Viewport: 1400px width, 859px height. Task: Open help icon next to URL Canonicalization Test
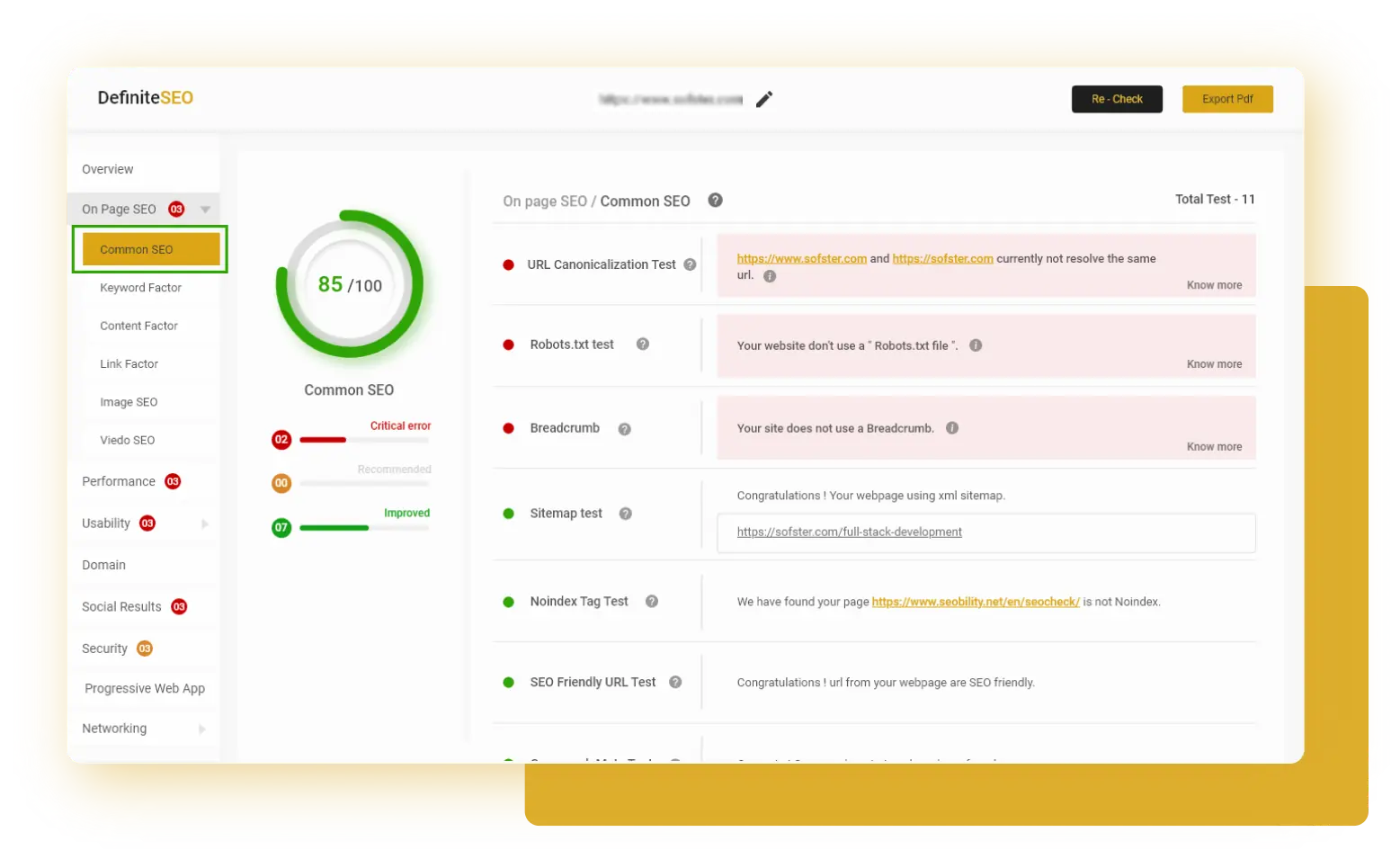690,264
